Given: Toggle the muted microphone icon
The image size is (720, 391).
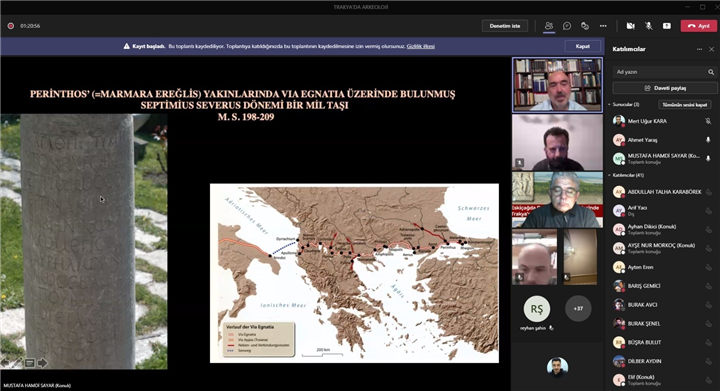Looking at the screenshot, I should (648, 26).
